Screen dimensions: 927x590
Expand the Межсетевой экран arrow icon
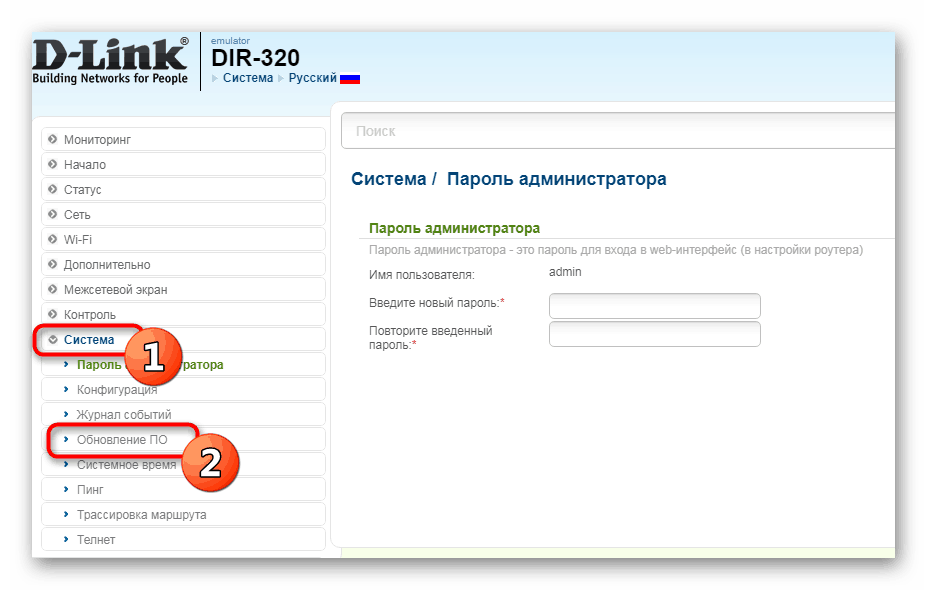pyautogui.click(x=53, y=289)
